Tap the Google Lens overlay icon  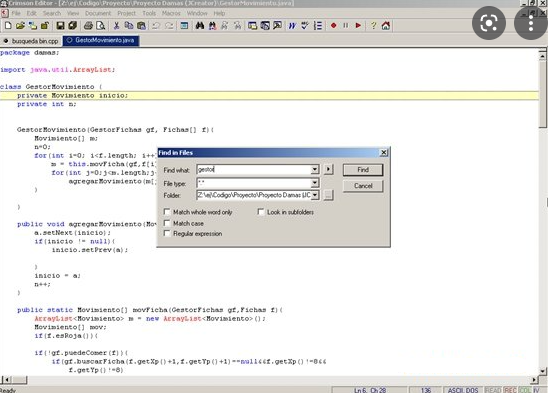(489, 23)
